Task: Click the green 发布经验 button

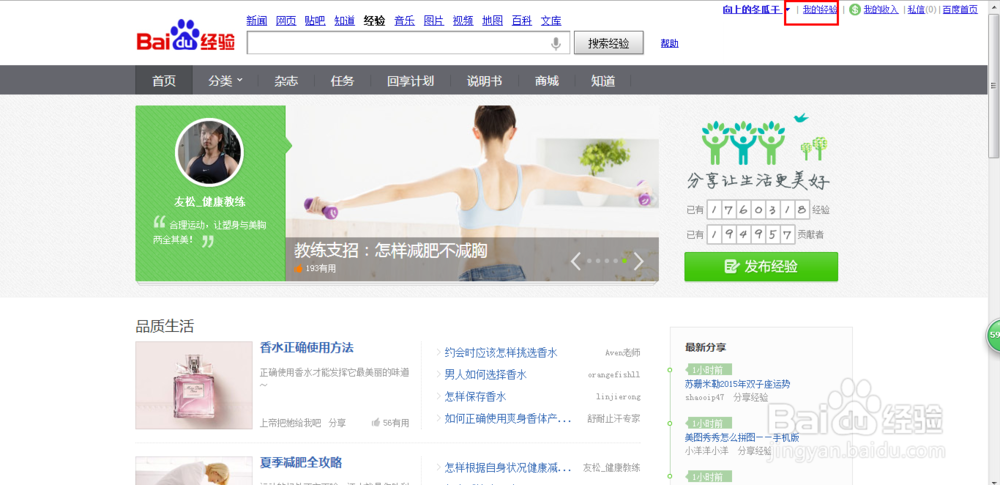Action: point(761,267)
